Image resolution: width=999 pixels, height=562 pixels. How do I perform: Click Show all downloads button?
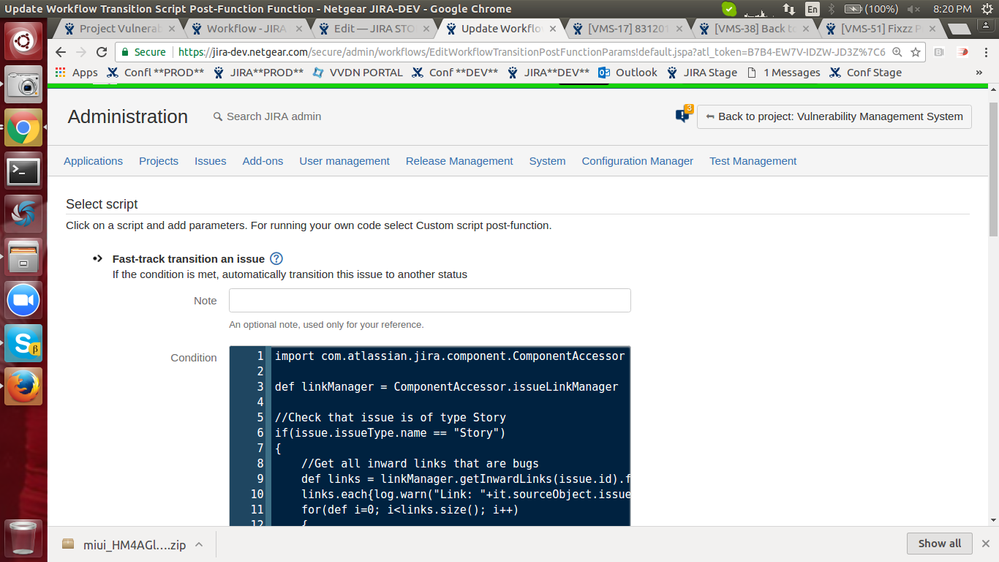(939, 544)
